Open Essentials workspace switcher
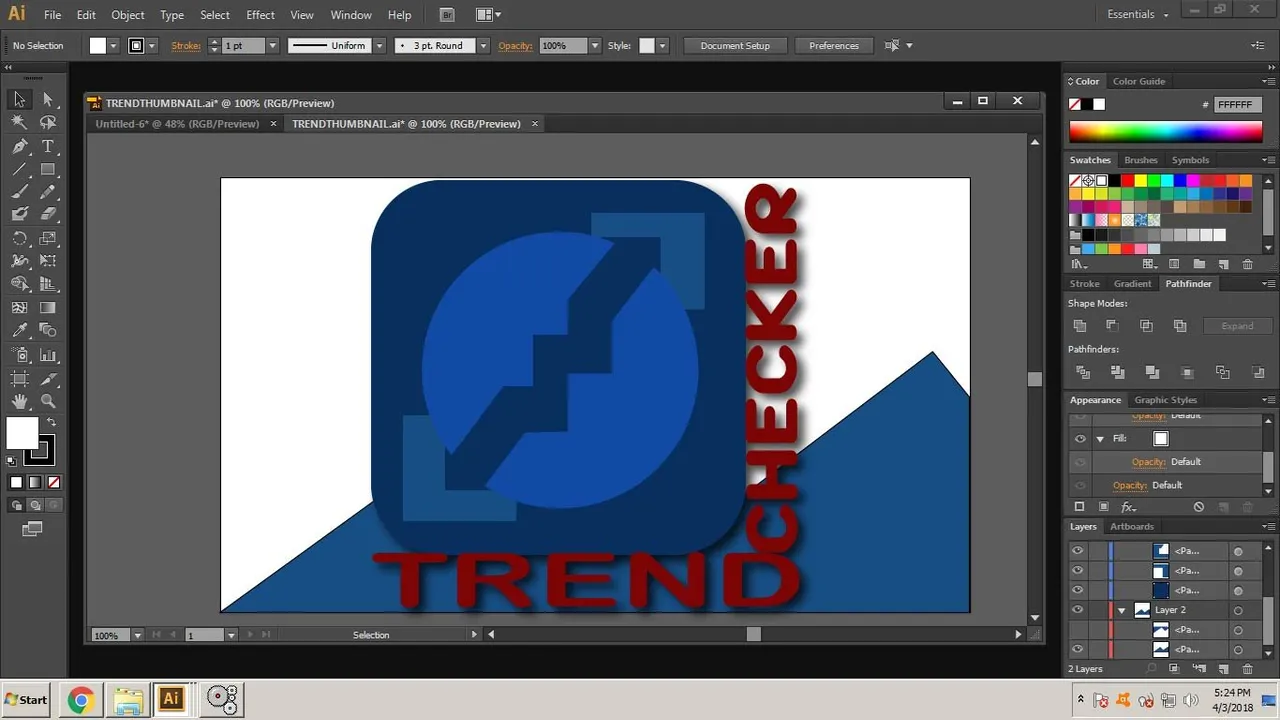This screenshot has height=720, width=1280. [1138, 15]
